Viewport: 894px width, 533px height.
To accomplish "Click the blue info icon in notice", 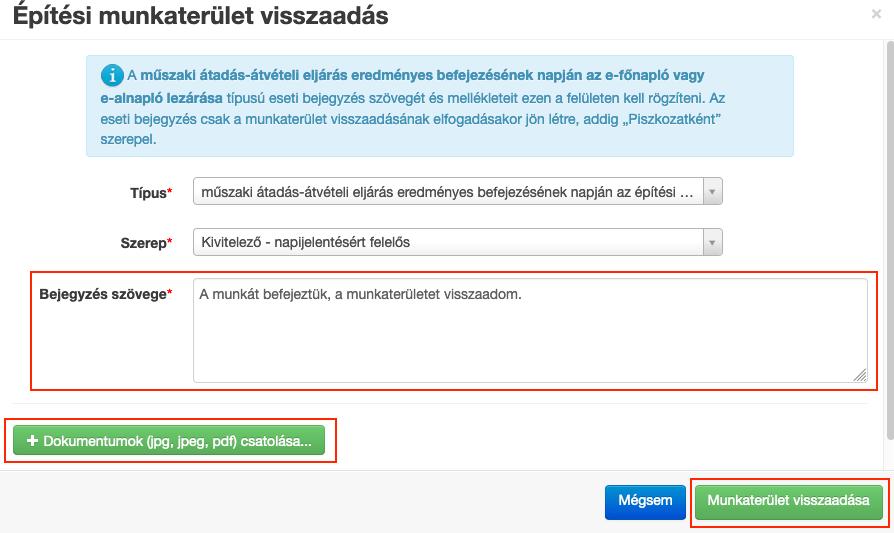I will pyautogui.click(x=112, y=75).
